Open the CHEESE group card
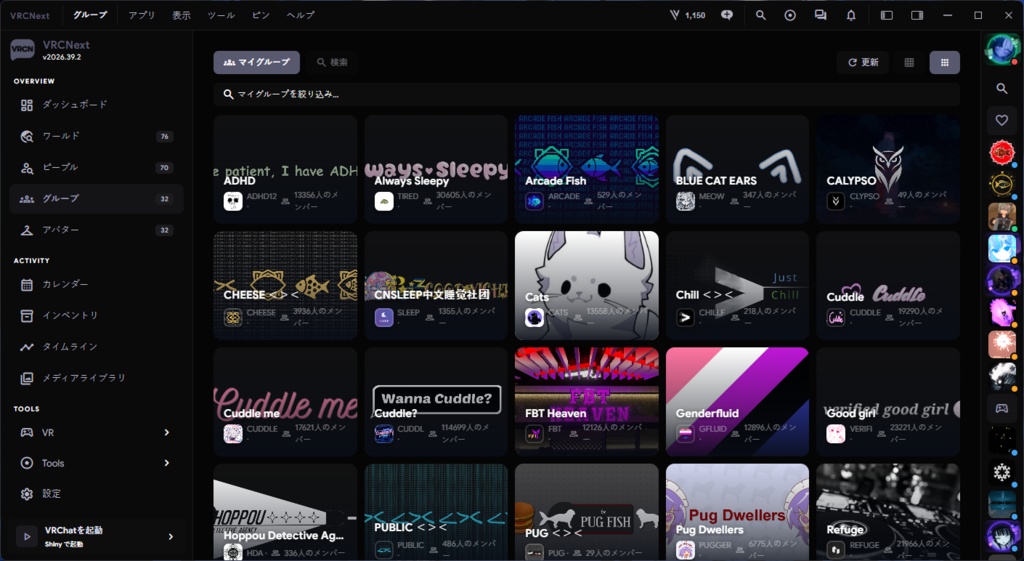This screenshot has height=561, width=1024. pyautogui.click(x=285, y=285)
